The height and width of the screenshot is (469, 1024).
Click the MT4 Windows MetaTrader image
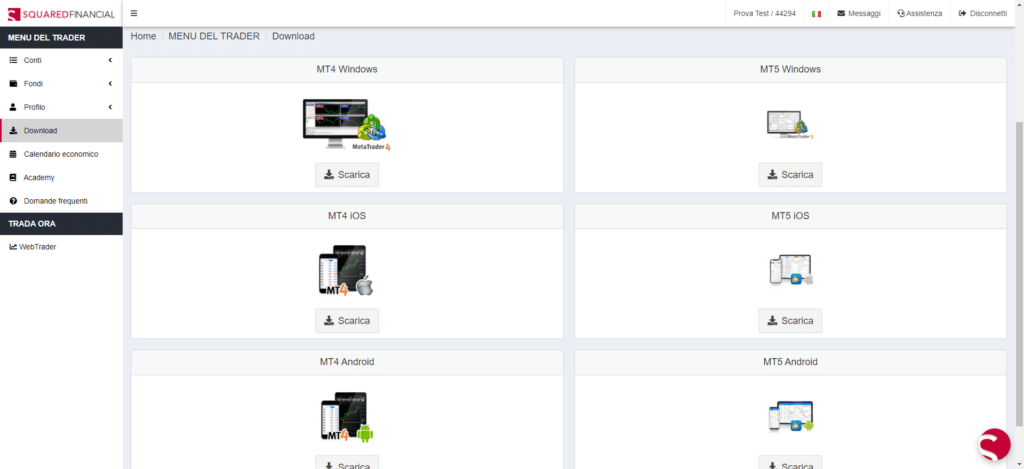pos(347,125)
